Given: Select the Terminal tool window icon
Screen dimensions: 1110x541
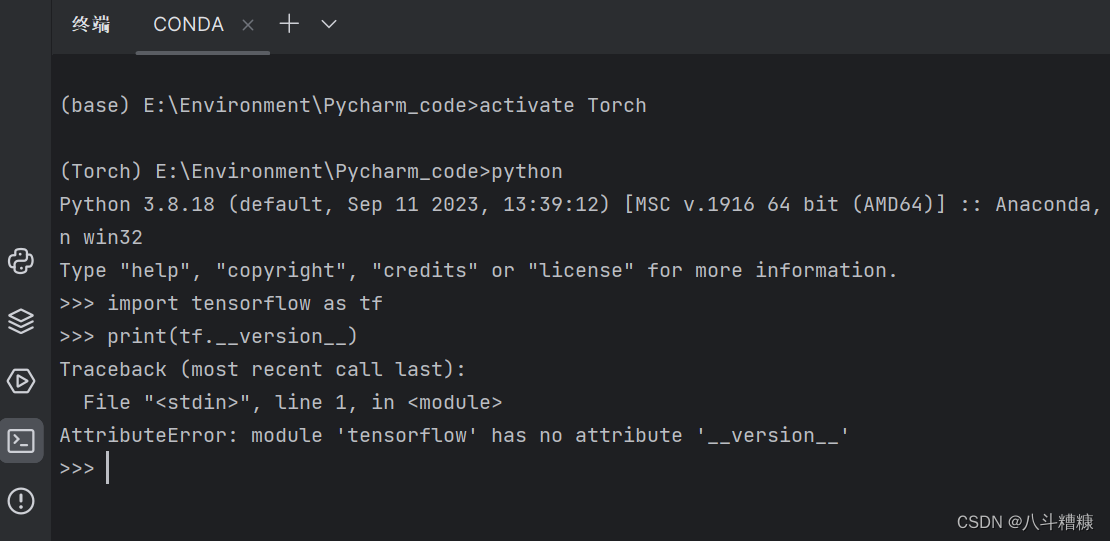Looking at the screenshot, I should pyautogui.click(x=21, y=441).
